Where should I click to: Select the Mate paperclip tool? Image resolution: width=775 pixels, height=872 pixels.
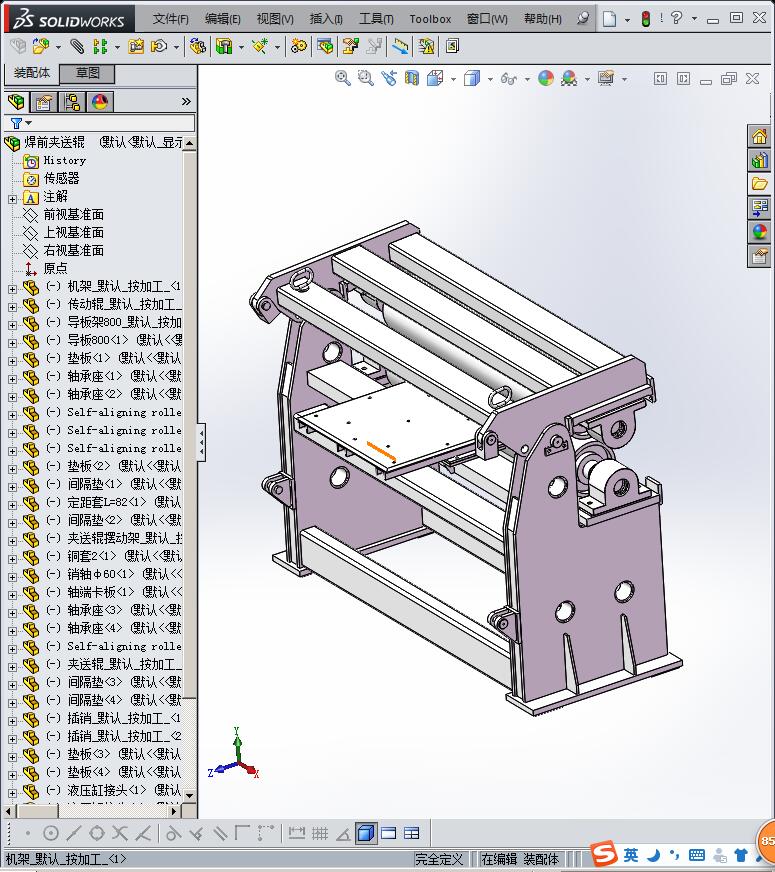point(77,47)
